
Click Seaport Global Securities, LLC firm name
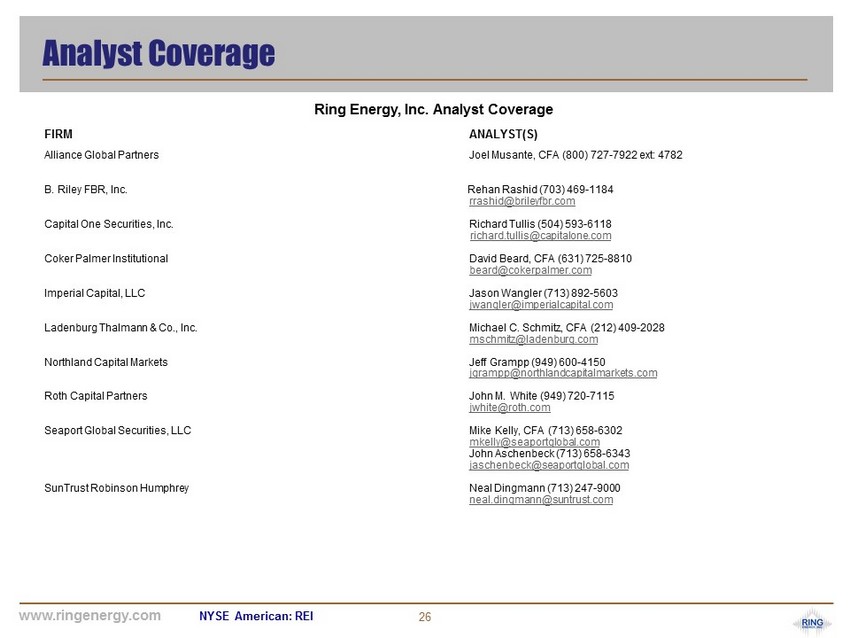118,430
